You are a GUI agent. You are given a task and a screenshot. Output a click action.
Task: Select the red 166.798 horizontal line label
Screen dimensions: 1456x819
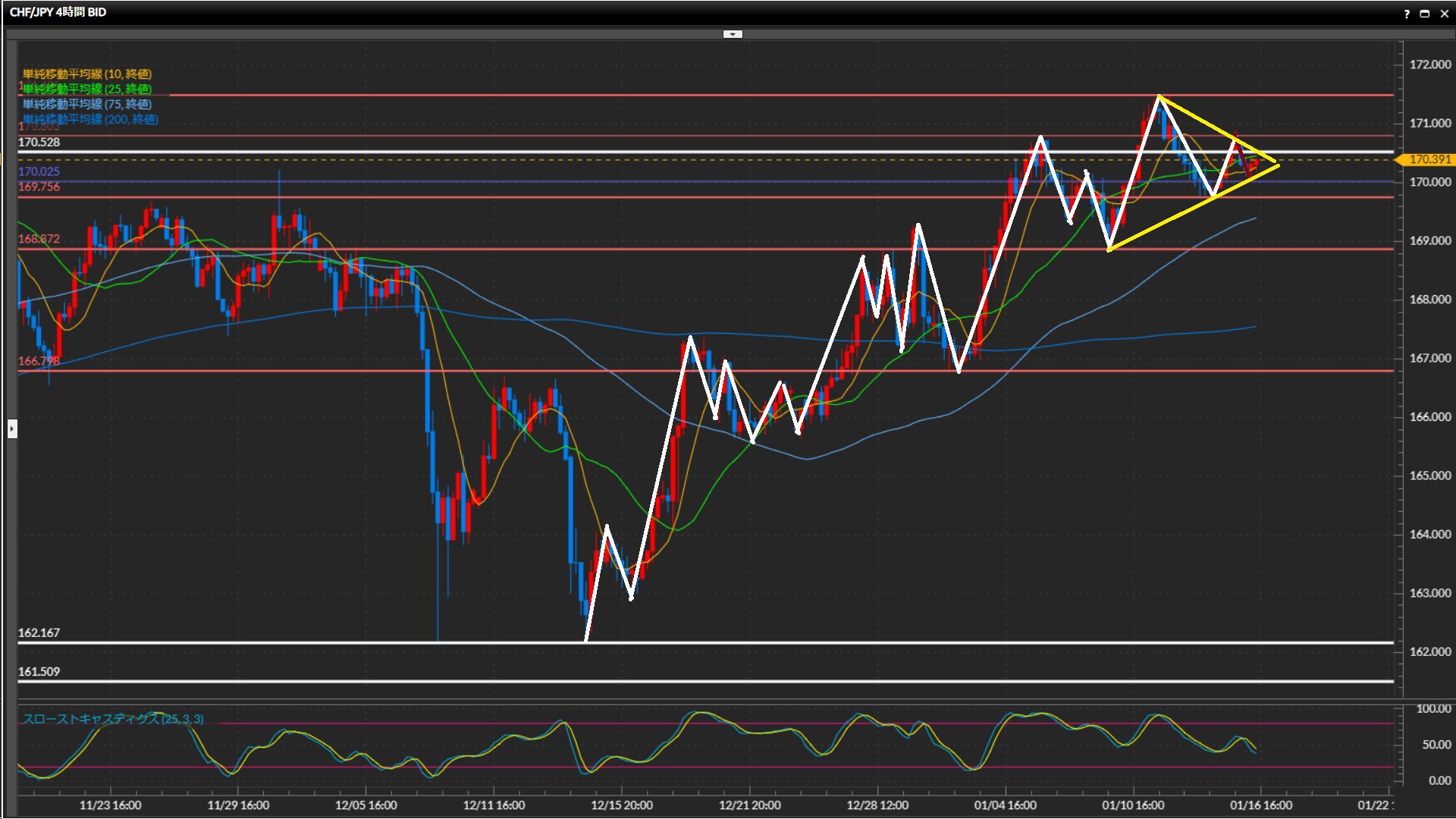coord(39,361)
